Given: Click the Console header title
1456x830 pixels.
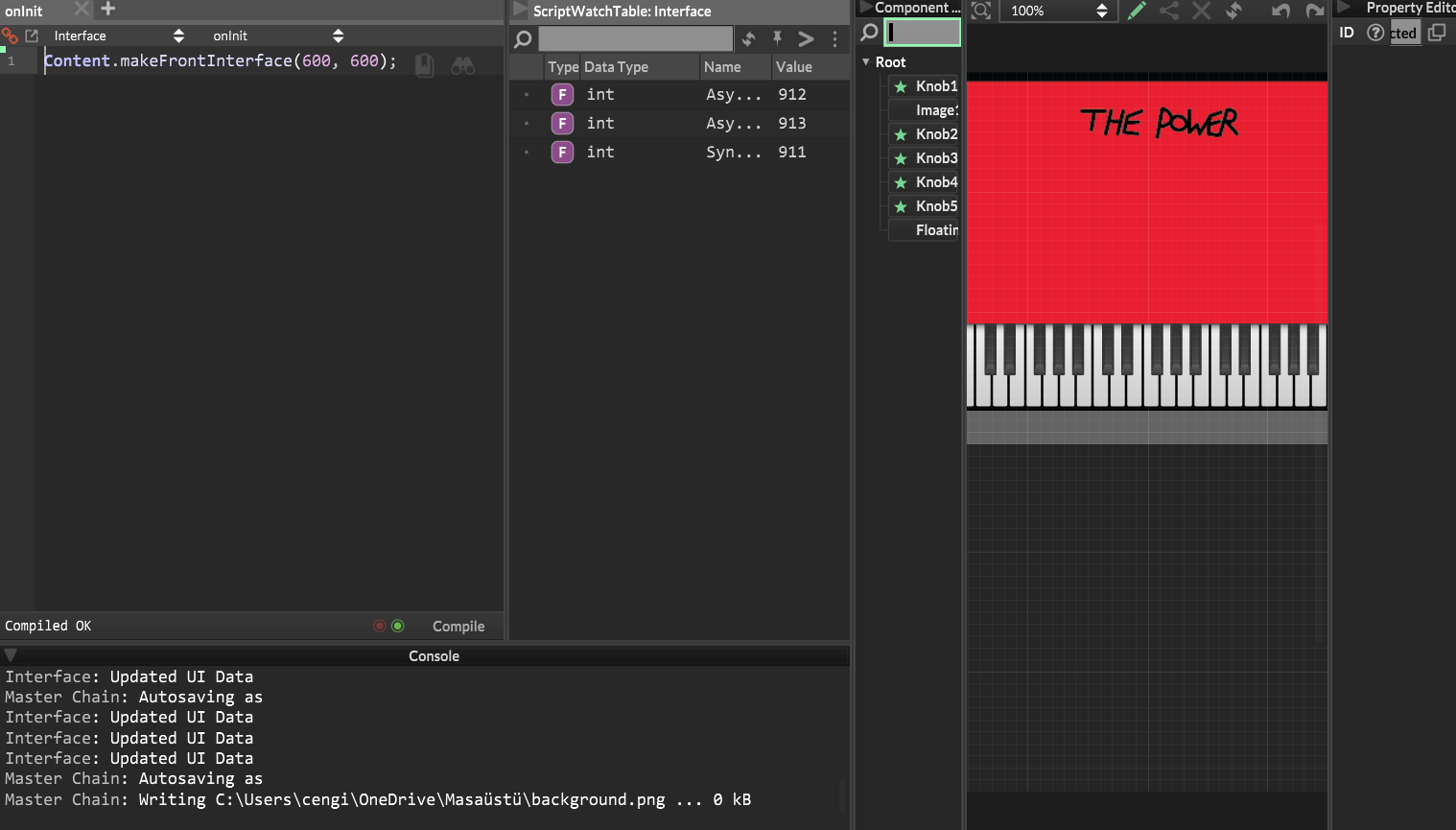Looking at the screenshot, I should coord(434,656).
